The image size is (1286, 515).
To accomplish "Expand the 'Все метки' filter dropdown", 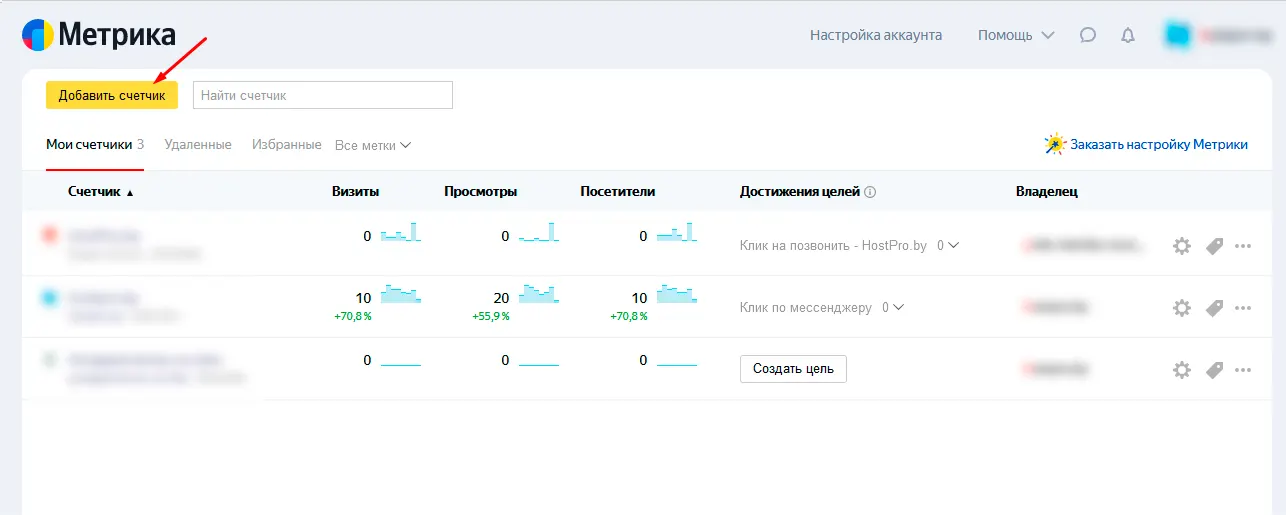I will pos(373,145).
